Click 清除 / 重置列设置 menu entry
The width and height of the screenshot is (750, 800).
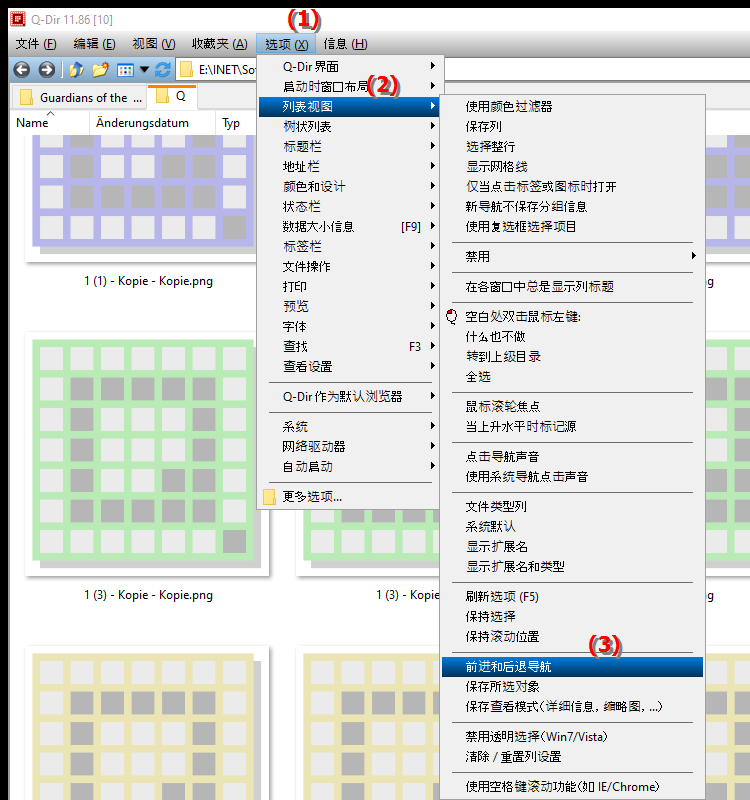coord(572,757)
